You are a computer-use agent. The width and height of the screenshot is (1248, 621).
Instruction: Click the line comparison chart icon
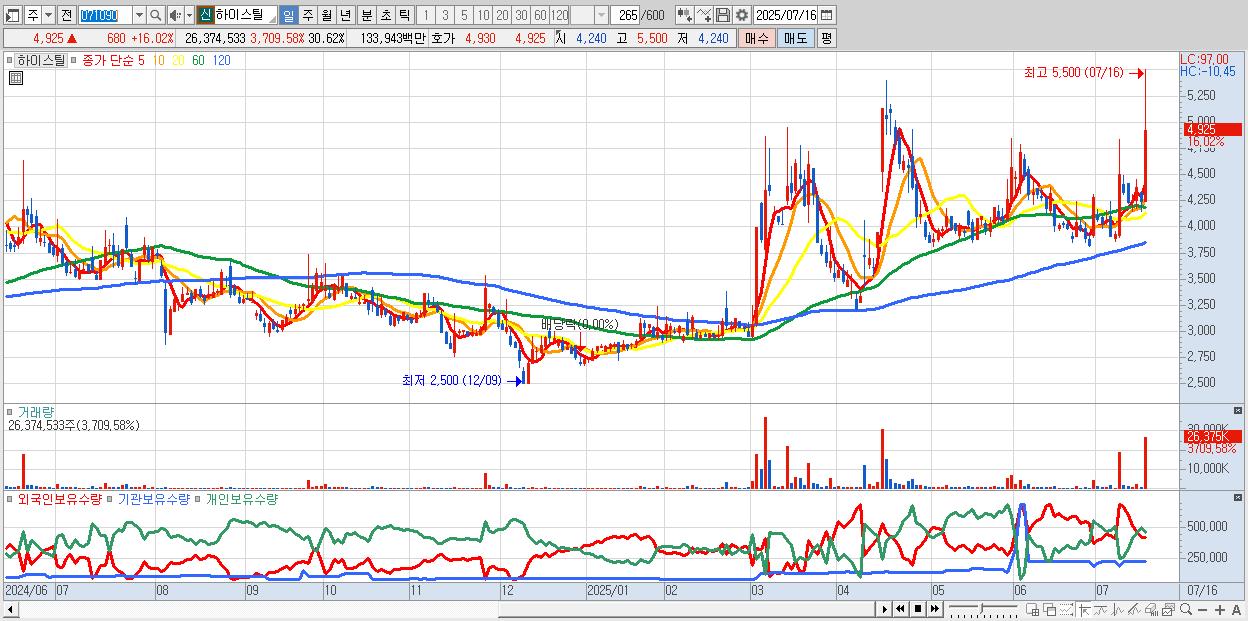click(1102, 610)
